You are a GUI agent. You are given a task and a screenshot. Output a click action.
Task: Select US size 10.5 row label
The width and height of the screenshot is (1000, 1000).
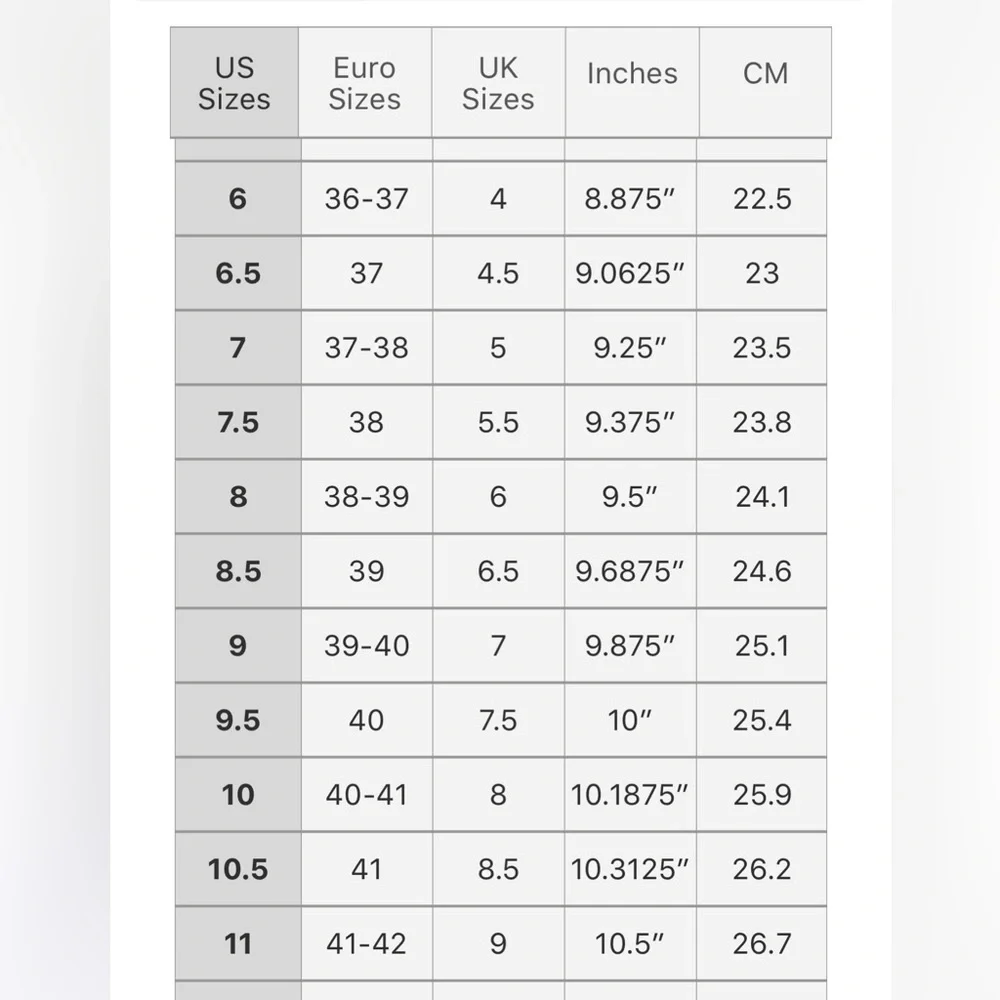237,869
